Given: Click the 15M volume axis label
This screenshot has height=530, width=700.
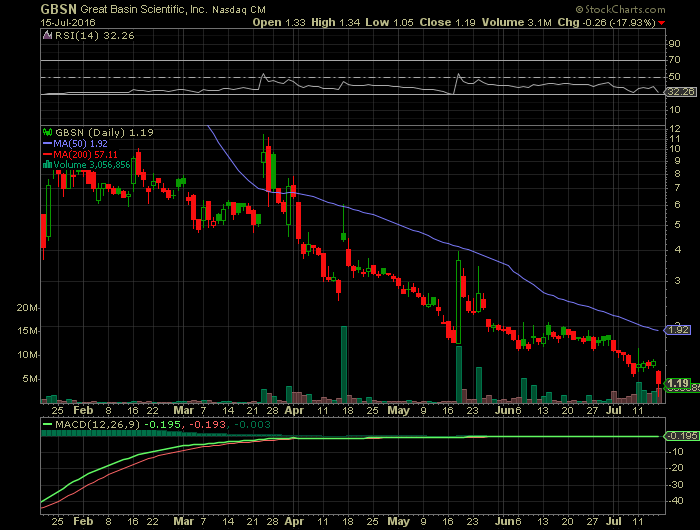Looking at the screenshot, I should (28, 331).
